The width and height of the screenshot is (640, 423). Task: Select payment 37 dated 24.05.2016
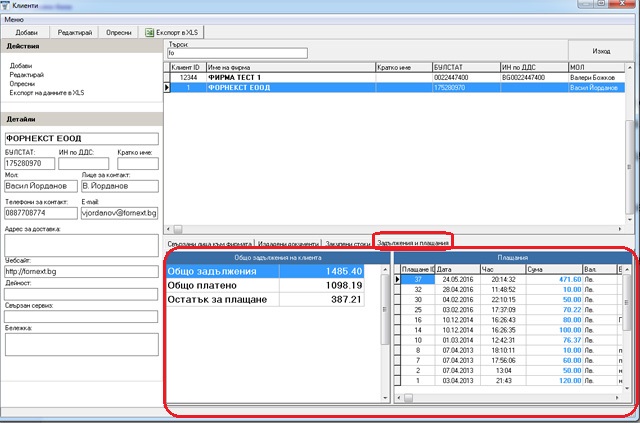tap(510, 280)
